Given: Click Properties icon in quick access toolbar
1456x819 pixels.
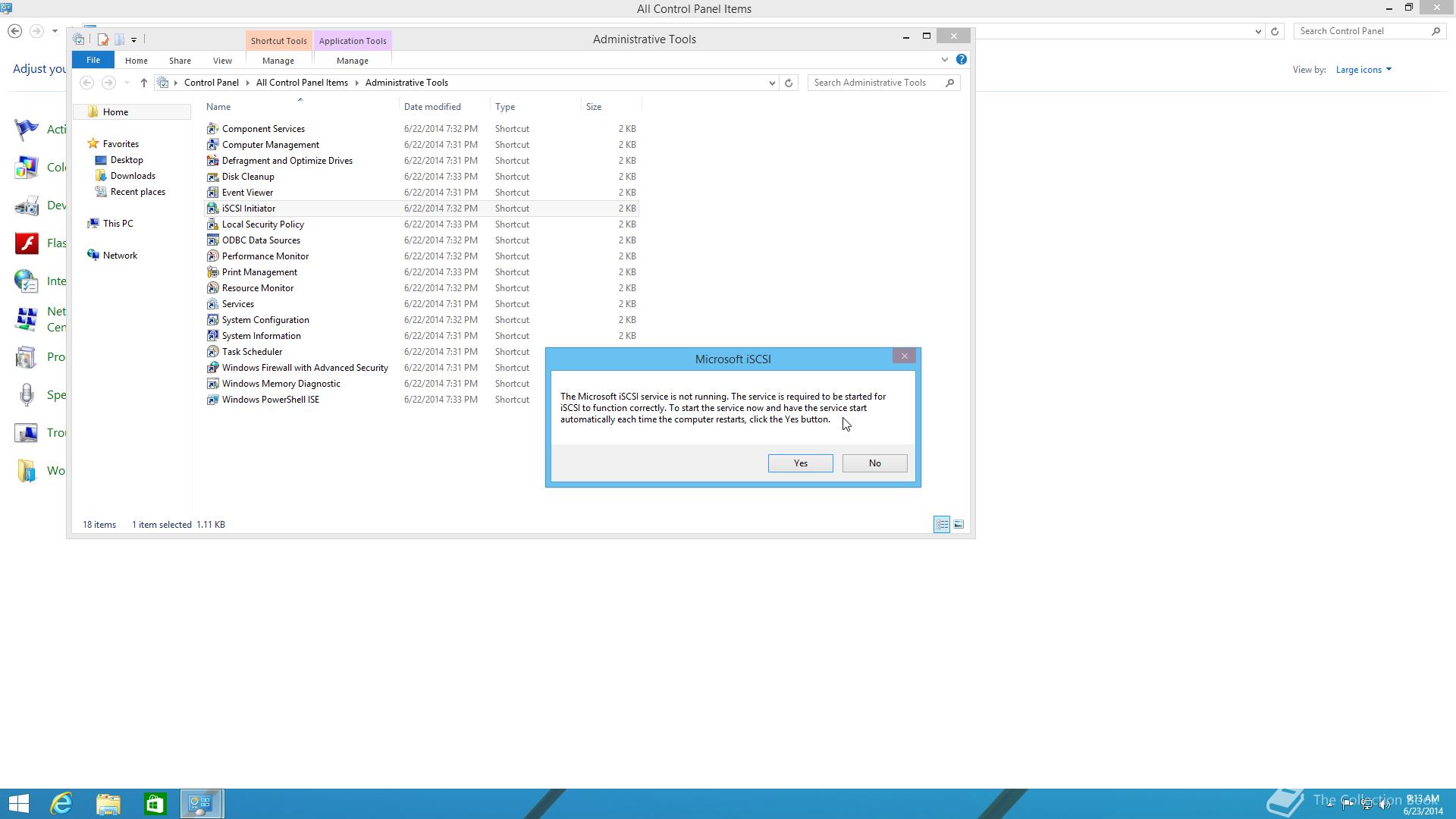Looking at the screenshot, I should coord(103,39).
